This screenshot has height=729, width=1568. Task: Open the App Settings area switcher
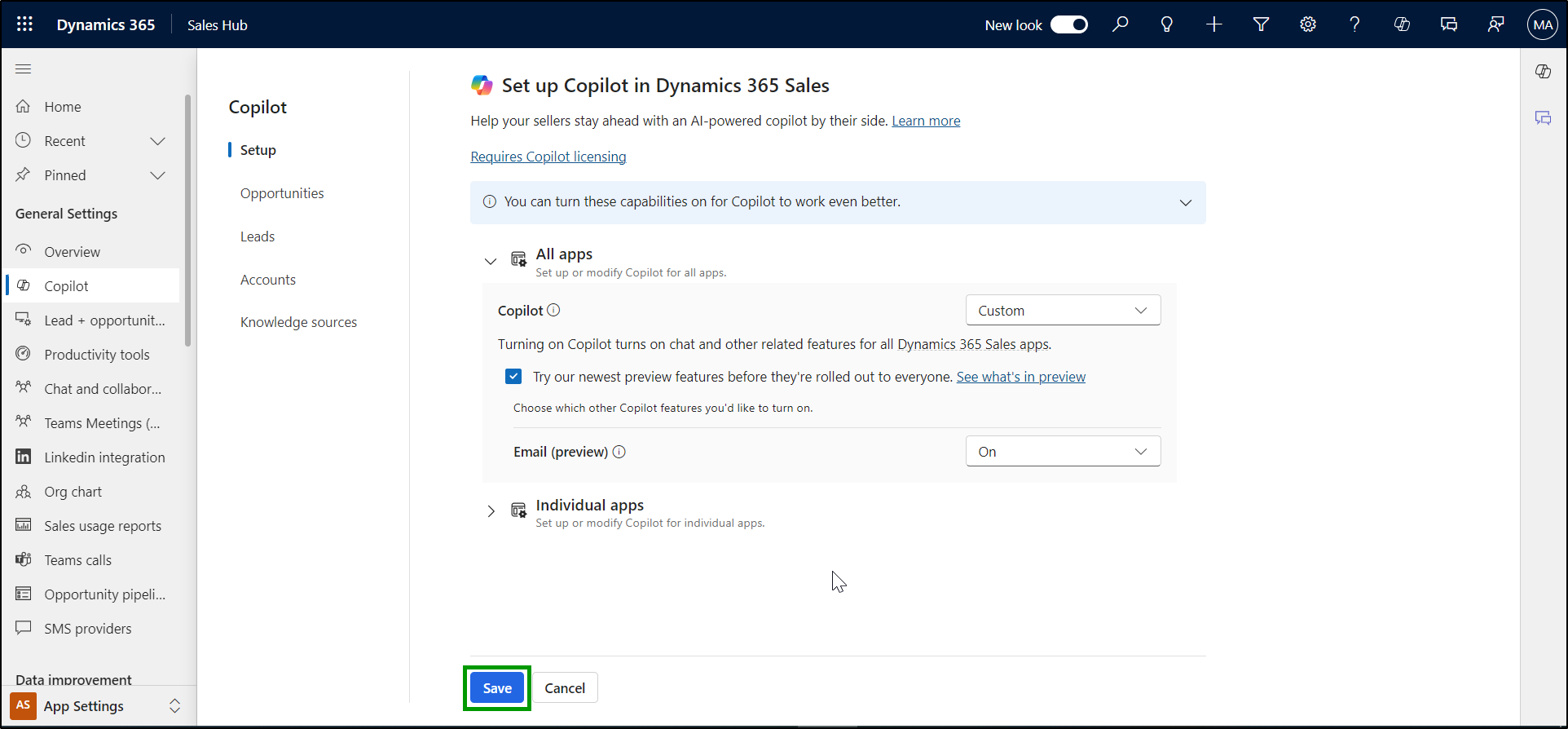pos(98,706)
